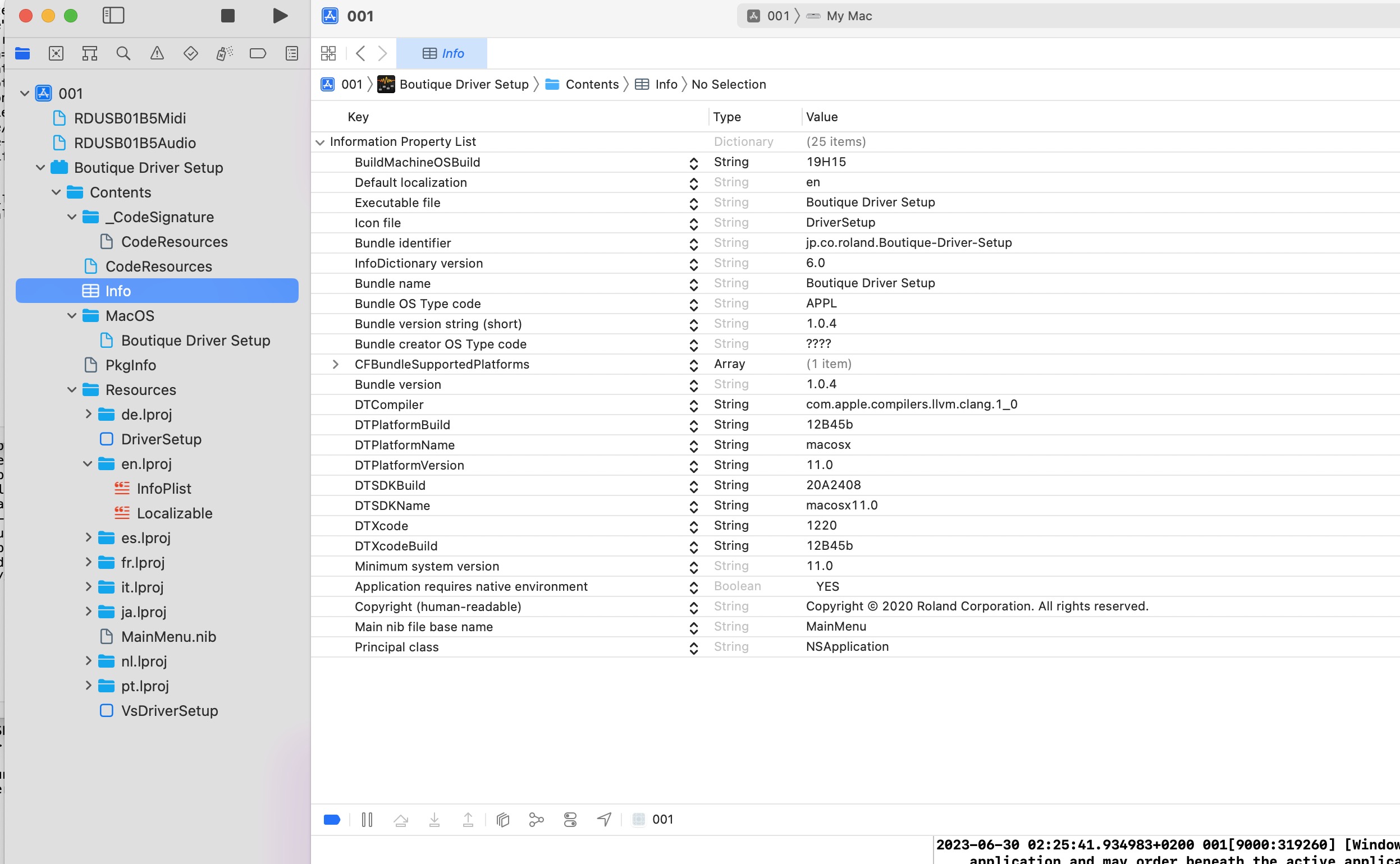The image size is (1400, 864).
Task: Collapse the Information Property List dictionary
Action: click(x=320, y=142)
